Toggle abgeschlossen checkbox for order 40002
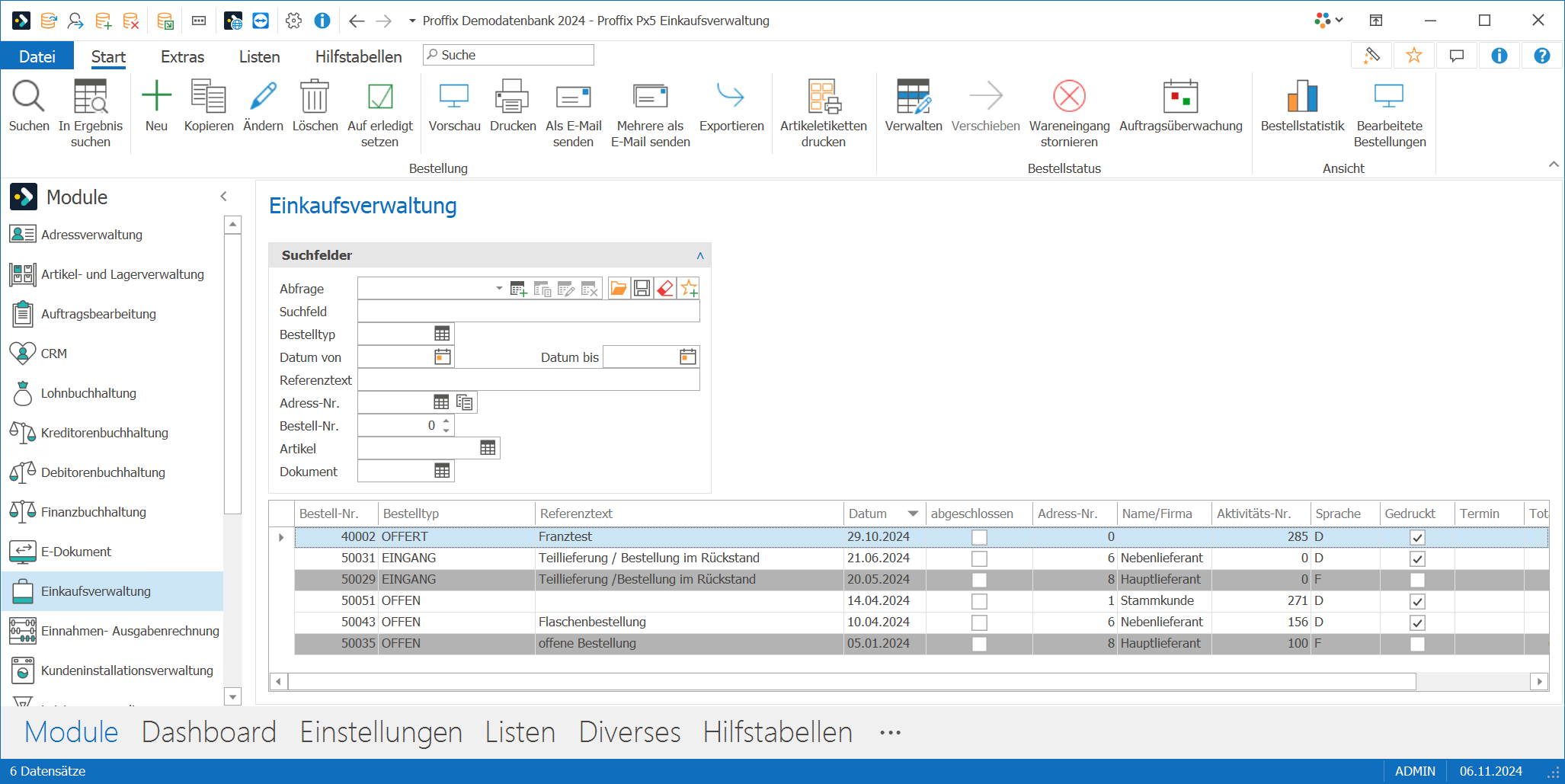This screenshot has height=784, width=1565. [x=979, y=537]
